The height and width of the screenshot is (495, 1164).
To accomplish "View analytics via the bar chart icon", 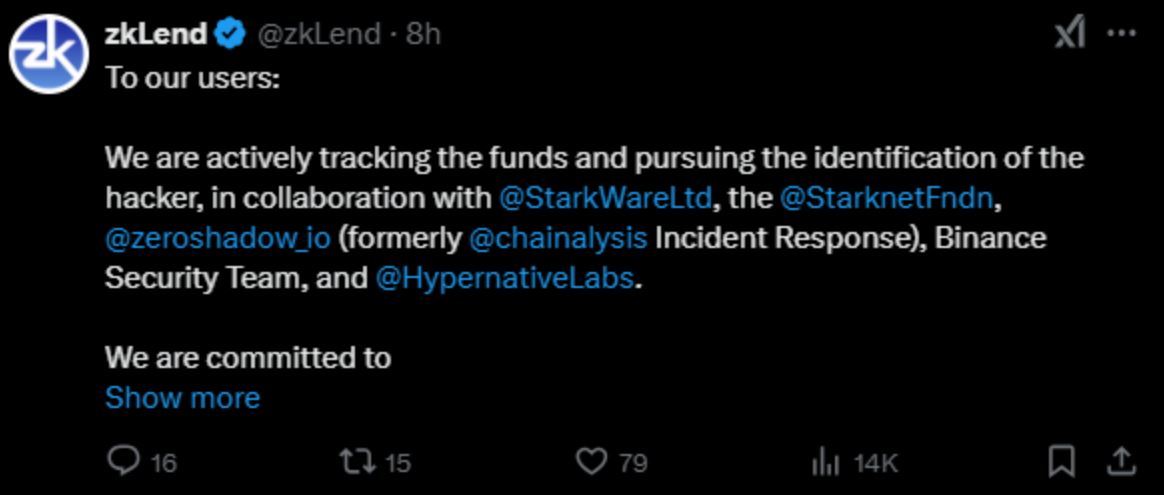I will pyautogui.click(x=825, y=463).
